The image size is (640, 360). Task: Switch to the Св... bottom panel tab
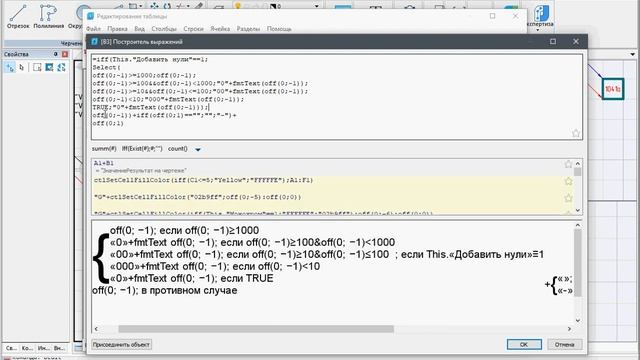(11, 348)
